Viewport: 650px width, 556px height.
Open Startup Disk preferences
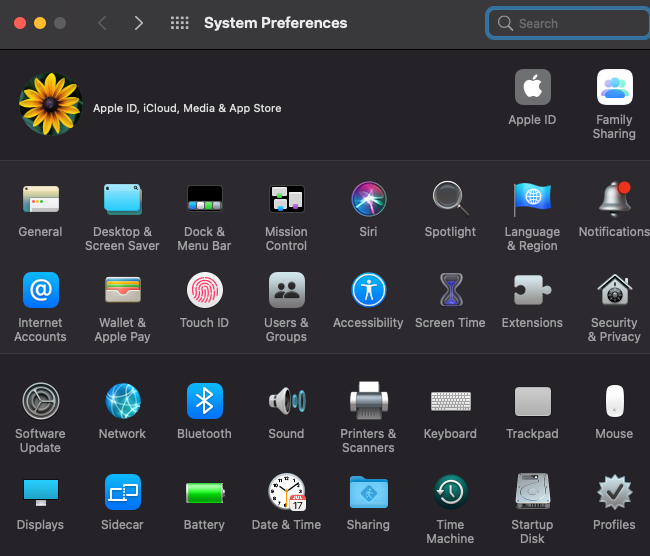tap(532, 492)
